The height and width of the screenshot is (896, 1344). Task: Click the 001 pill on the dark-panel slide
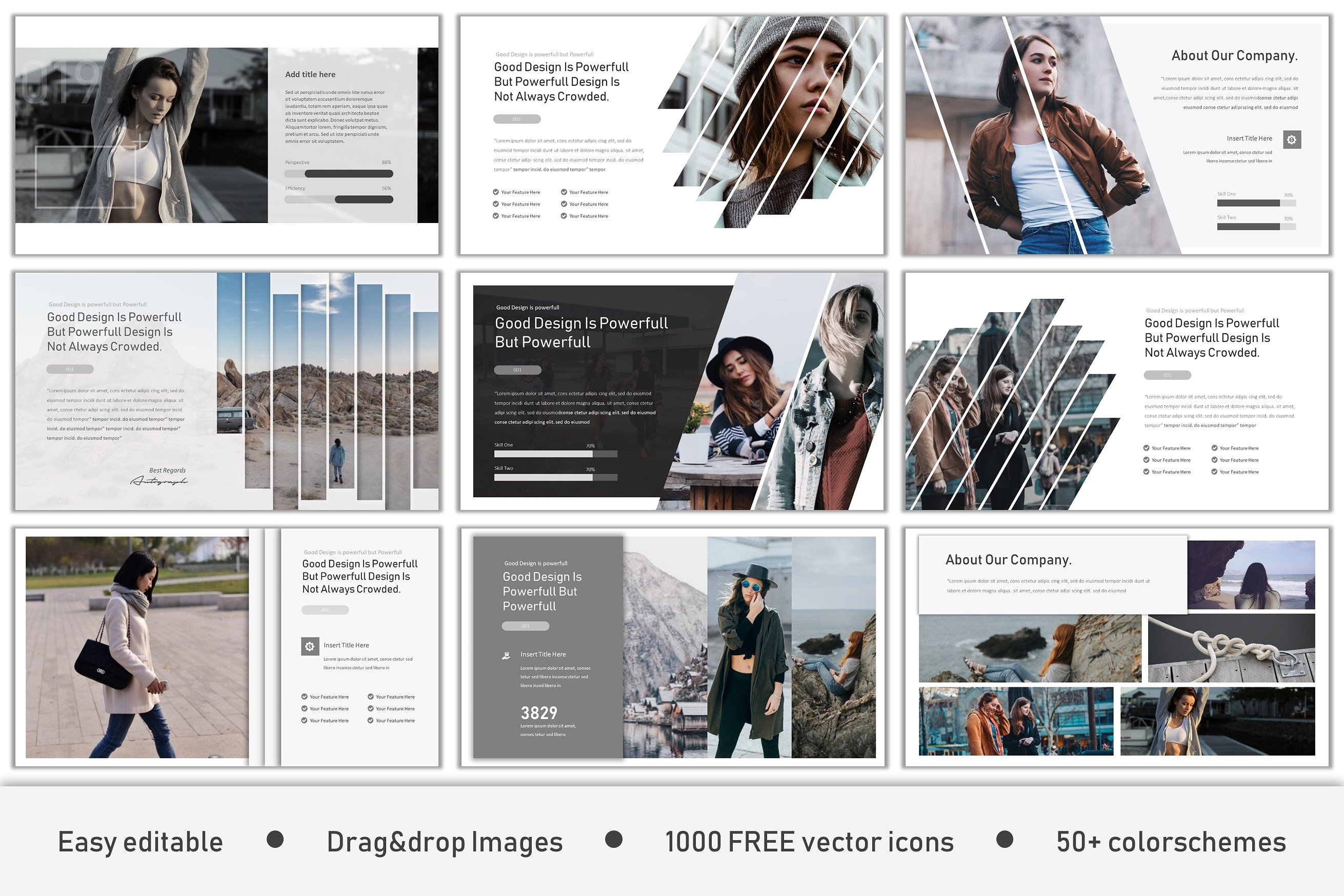coord(517,370)
